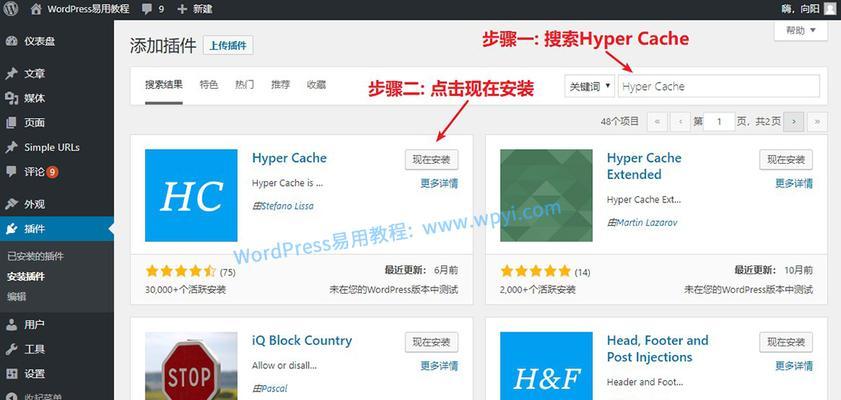The height and width of the screenshot is (400, 841).
Task: Click the Hyper Cache plugin title
Action: tap(289, 158)
